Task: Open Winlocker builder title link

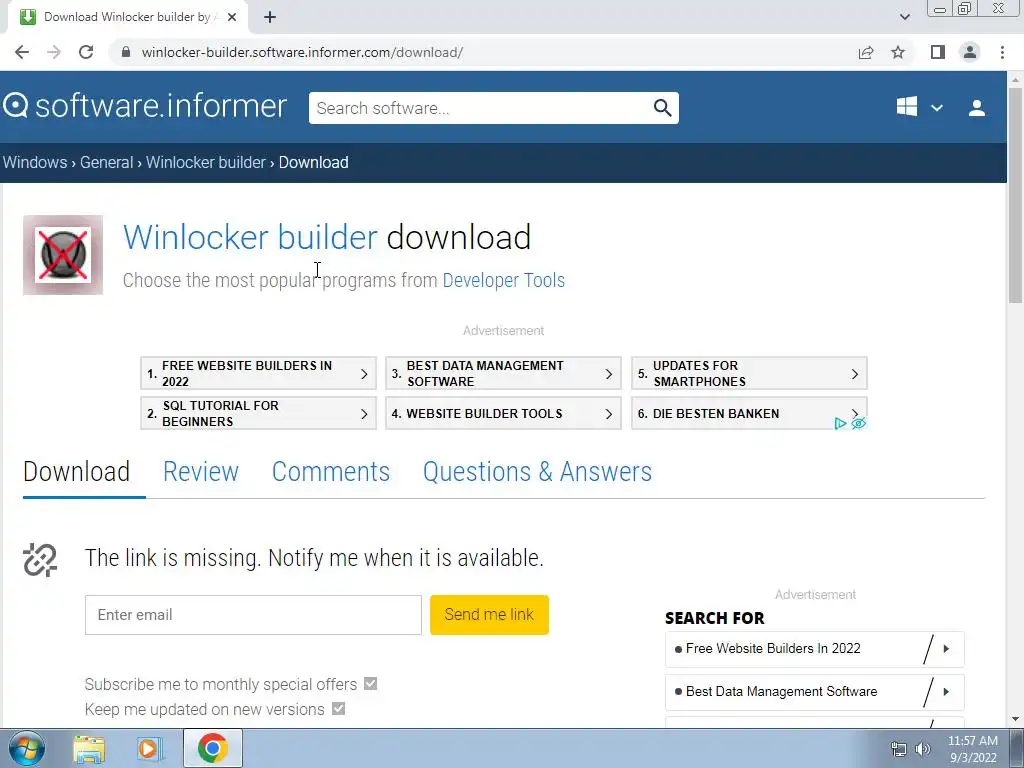Action: point(250,236)
